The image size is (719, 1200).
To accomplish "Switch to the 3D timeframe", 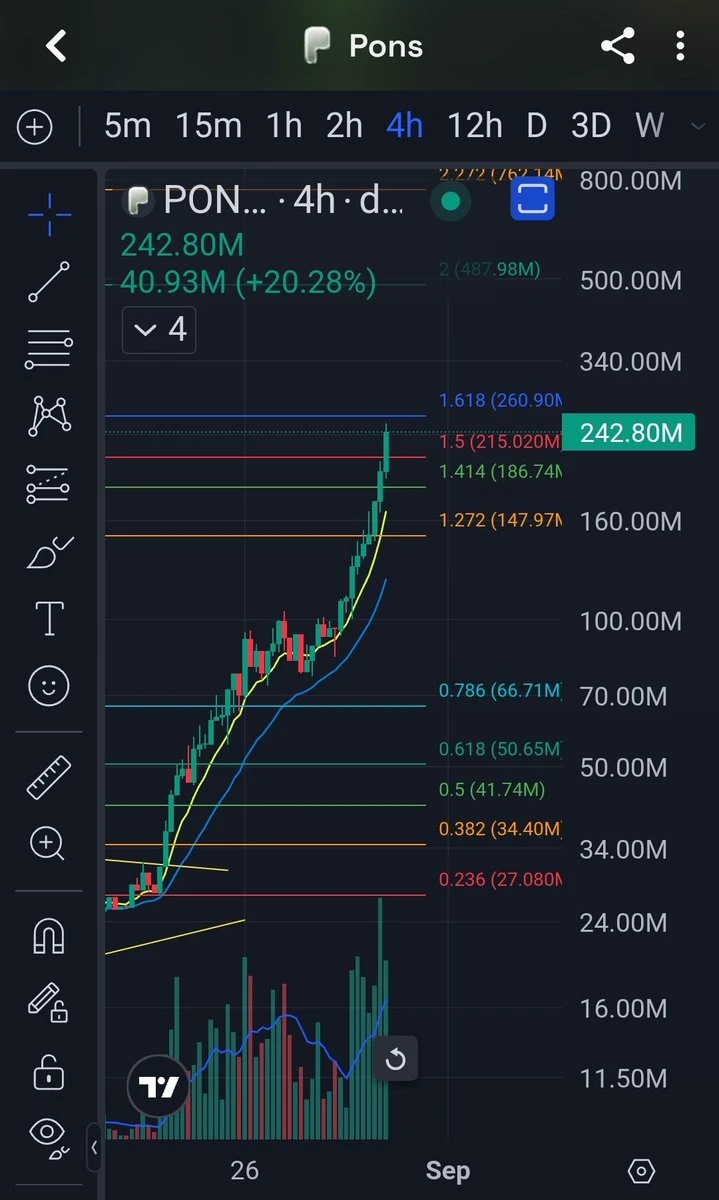I will [x=591, y=126].
